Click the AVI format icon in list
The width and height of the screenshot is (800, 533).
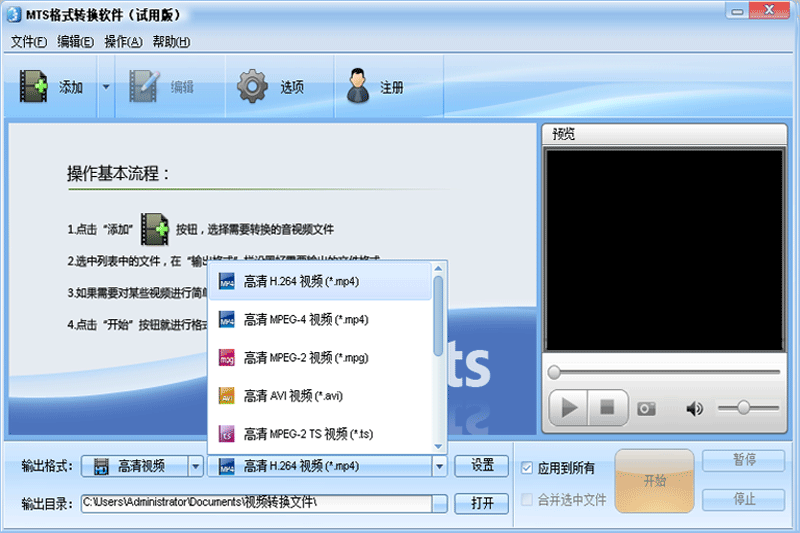point(227,396)
